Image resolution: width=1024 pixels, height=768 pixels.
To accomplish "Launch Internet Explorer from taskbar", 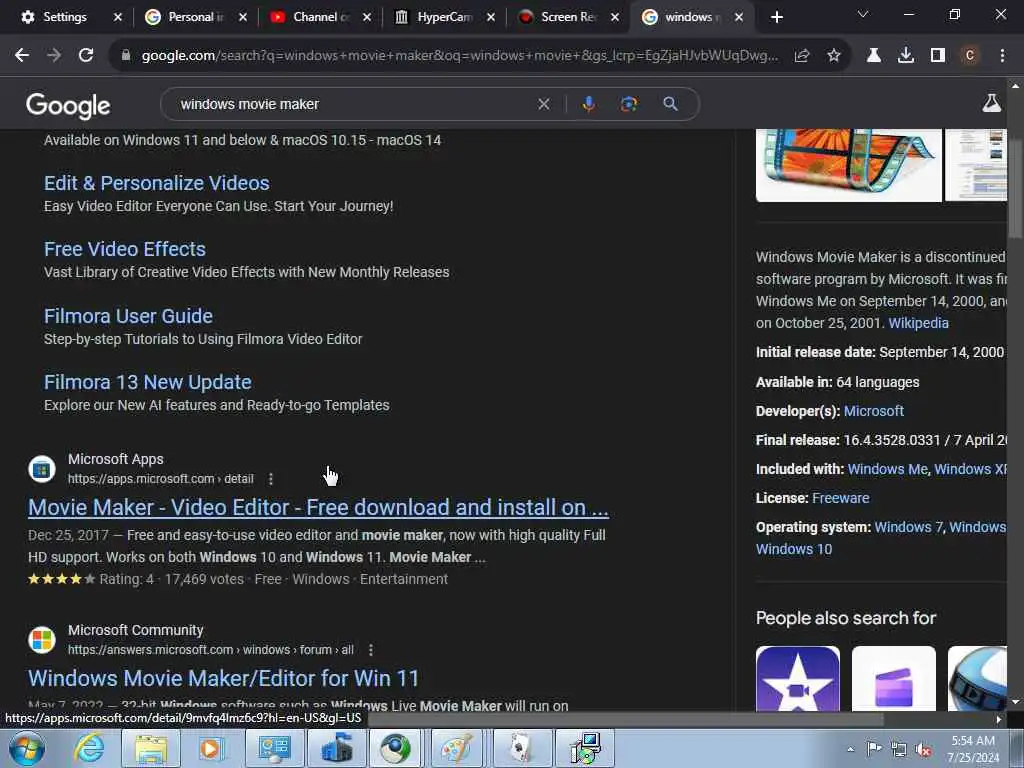I will (x=89, y=748).
